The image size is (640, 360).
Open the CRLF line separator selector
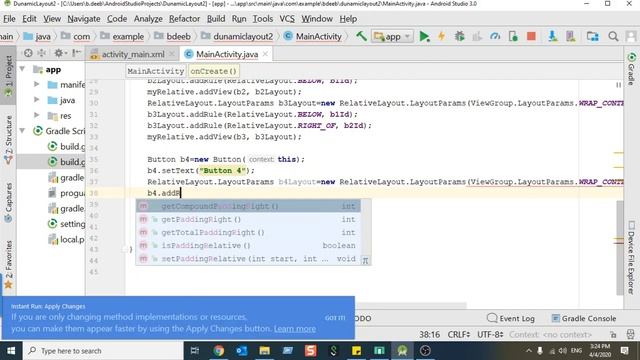(x=459, y=335)
